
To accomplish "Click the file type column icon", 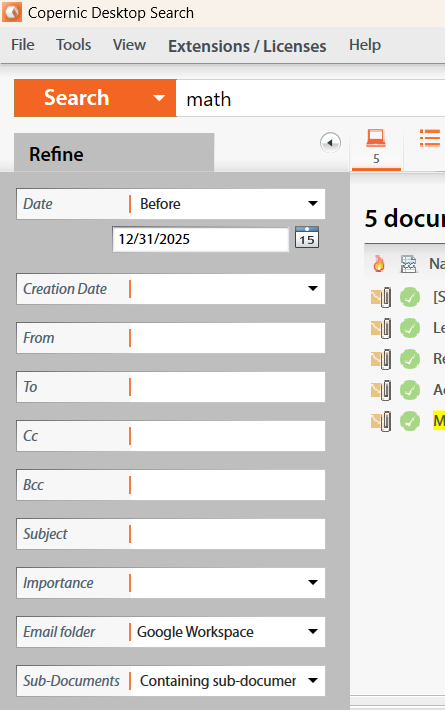I will click(x=408, y=264).
